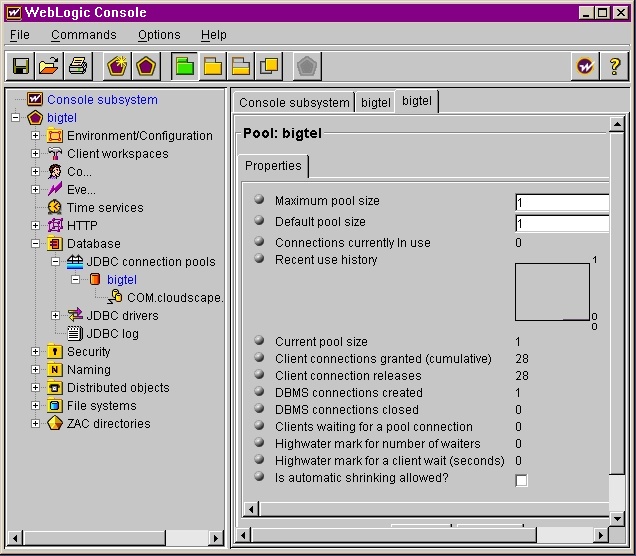Screen dimensions: 636x556
Task: Open the File menu
Action: pyautogui.click(x=19, y=35)
